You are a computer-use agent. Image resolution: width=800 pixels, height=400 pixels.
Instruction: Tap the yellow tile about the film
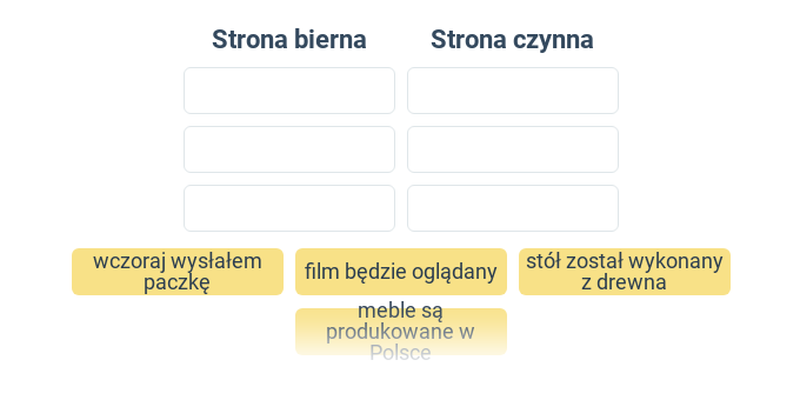(401, 271)
